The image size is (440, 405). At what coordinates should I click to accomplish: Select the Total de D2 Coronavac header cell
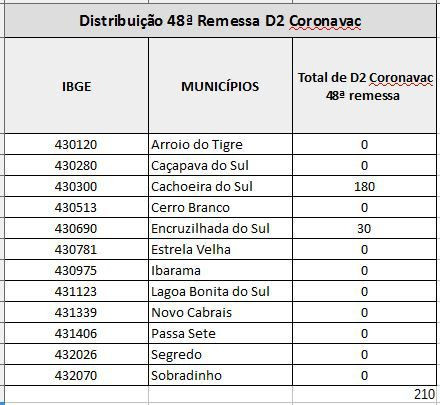(x=365, y=86)
